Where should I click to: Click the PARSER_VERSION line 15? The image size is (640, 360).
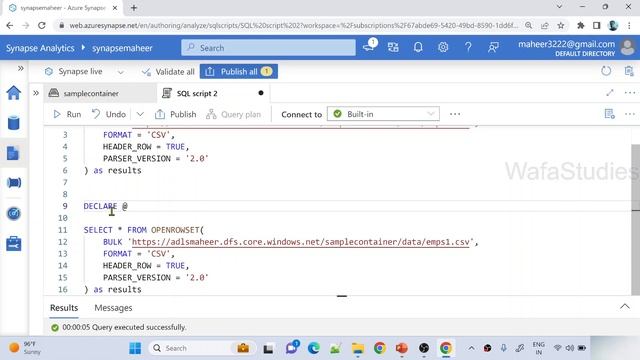coord(156,278)
